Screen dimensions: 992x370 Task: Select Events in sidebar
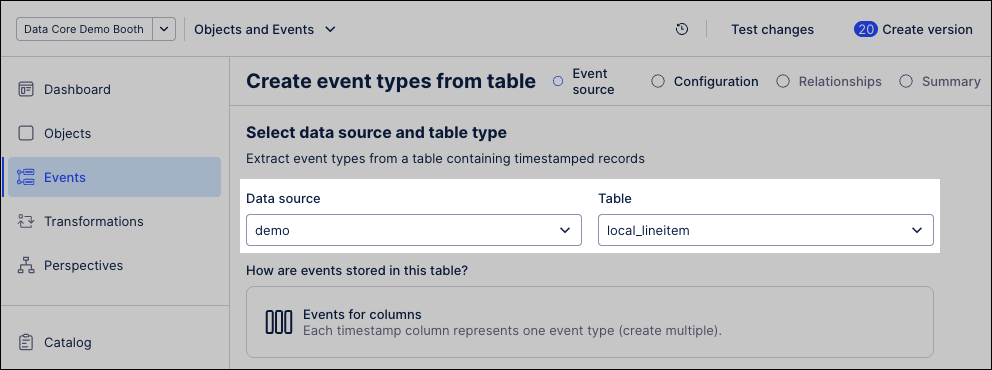[x=115, y=177]
